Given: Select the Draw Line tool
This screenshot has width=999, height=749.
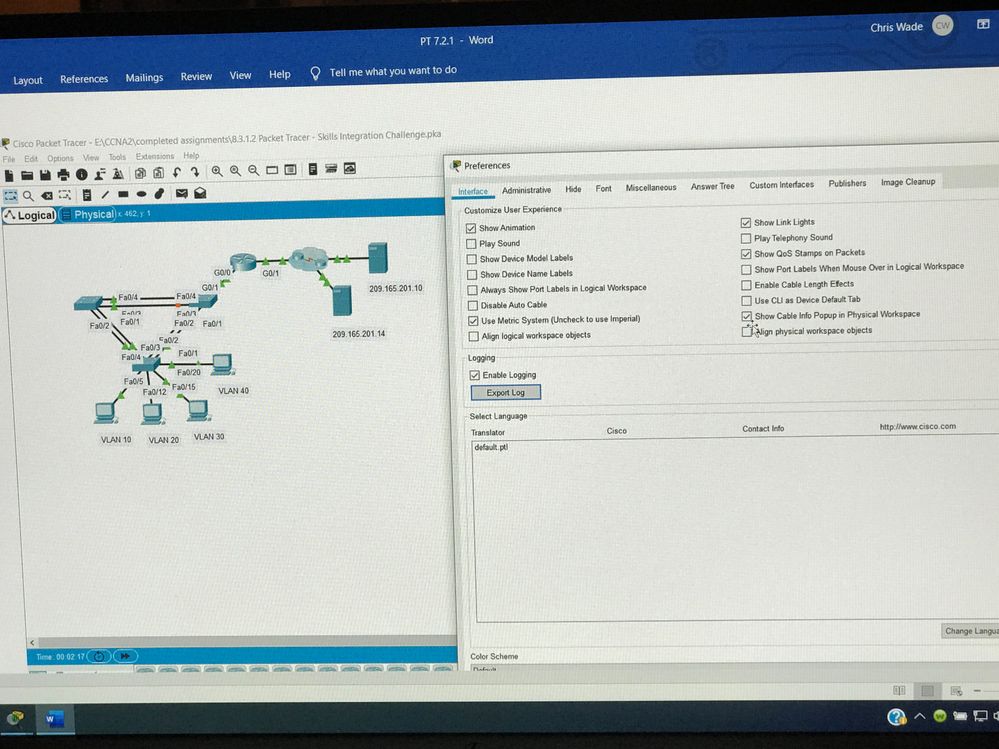Looking at the screenshot, I should [104, 194].
